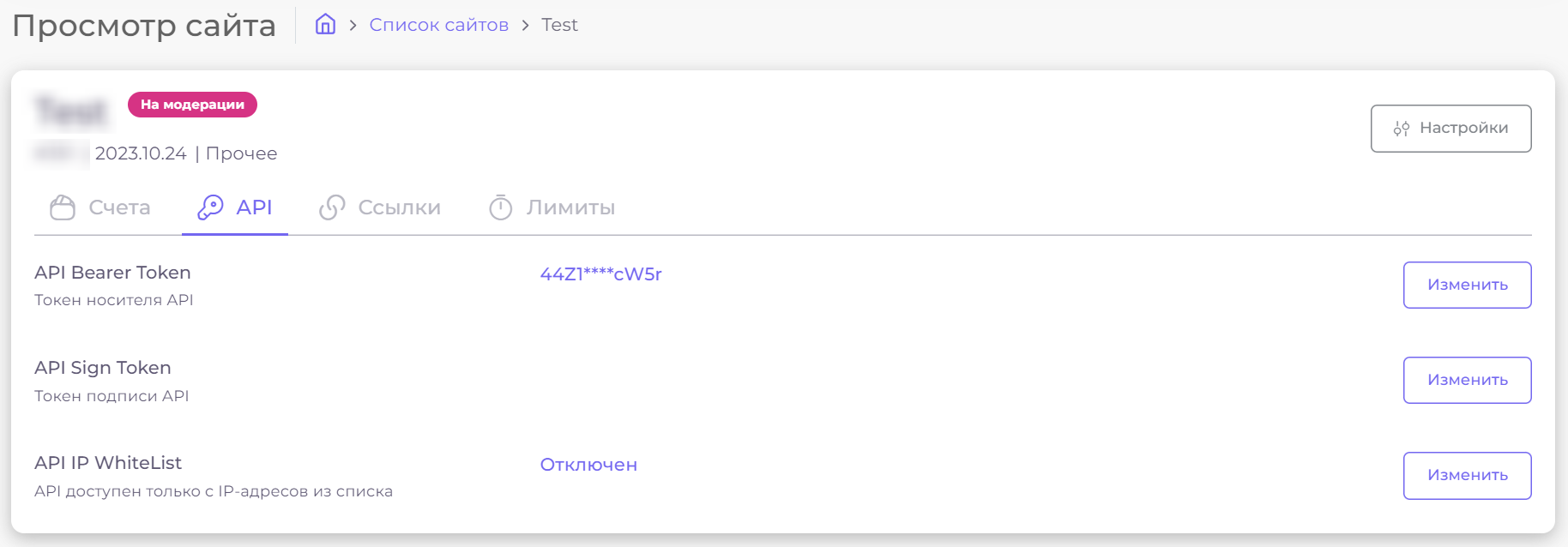
Task: Click the sliders icon in the Настройки button
Action: coord(1402,129)
